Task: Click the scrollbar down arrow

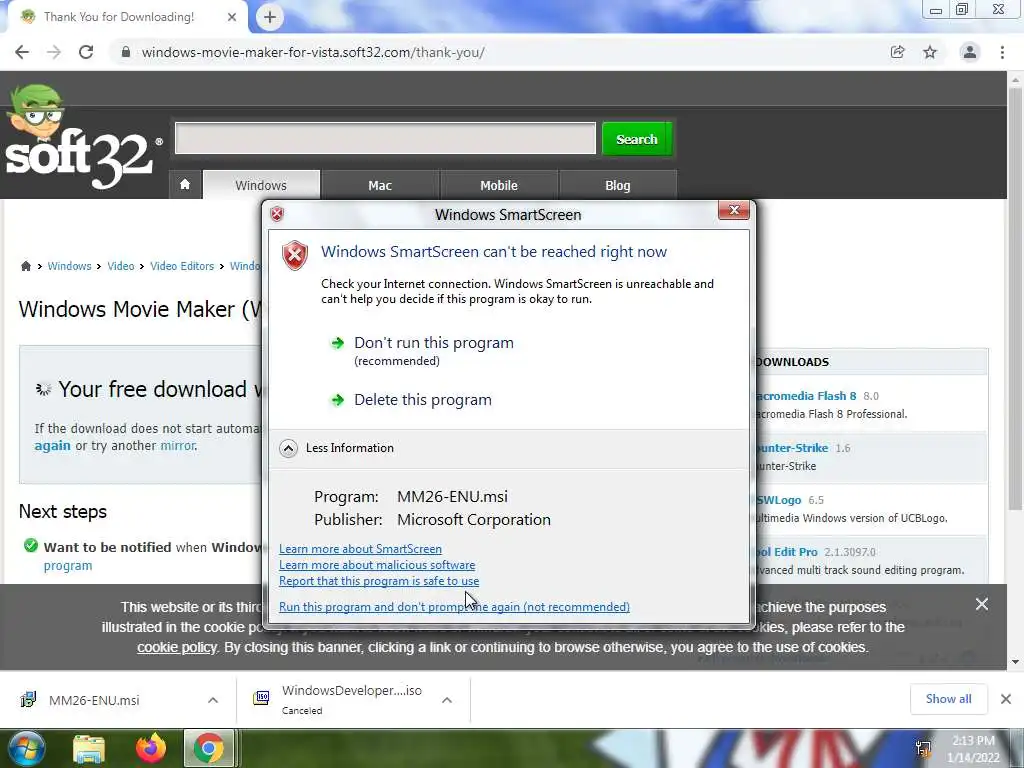Action: [x=1015, y=662]
